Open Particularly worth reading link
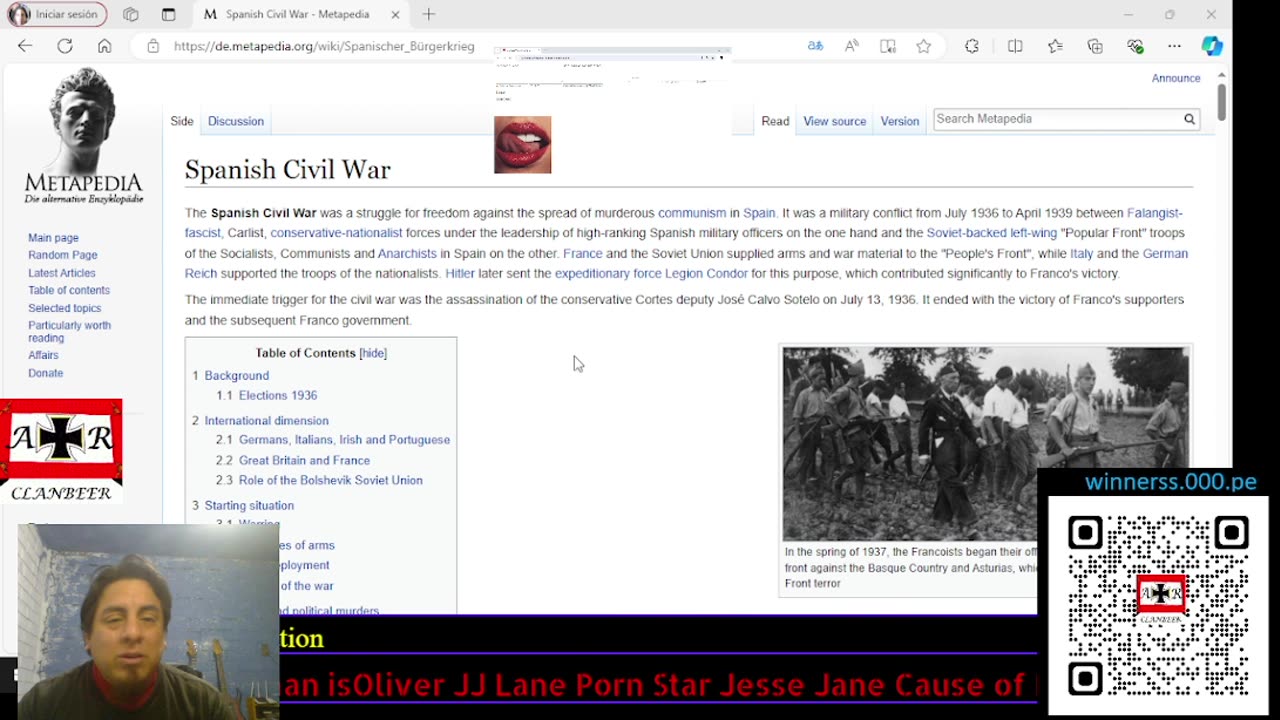Image resolution: width=1280 pixels, height=720 pixels. (x=70, y=331)
